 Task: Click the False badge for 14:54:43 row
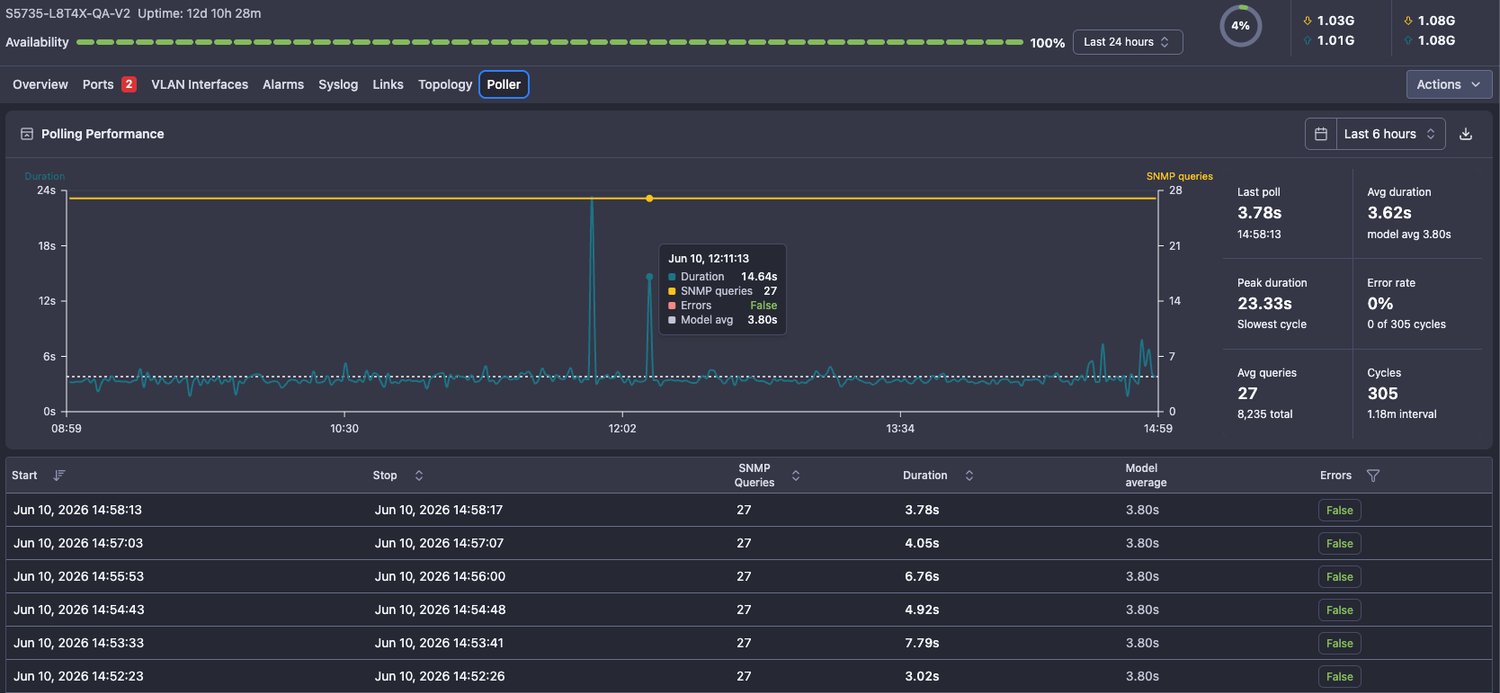pos(1339,610)
